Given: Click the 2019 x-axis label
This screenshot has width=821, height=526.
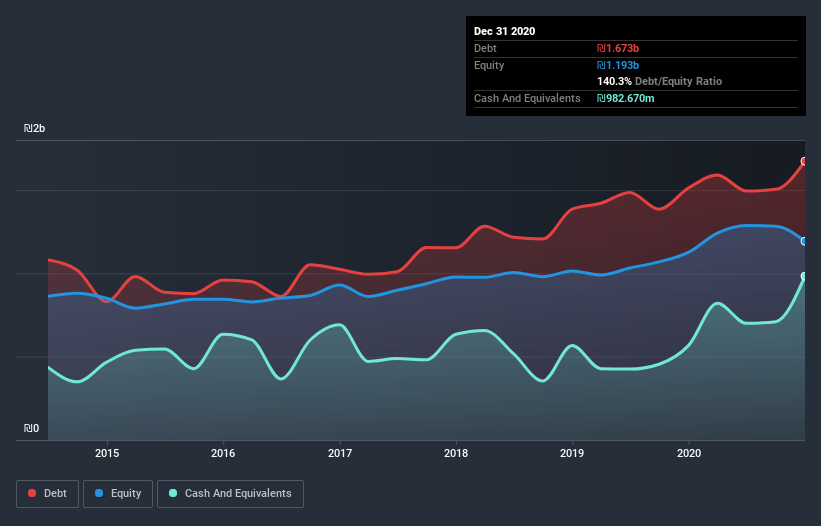Looking at the screenshot, I should point(572,453).
